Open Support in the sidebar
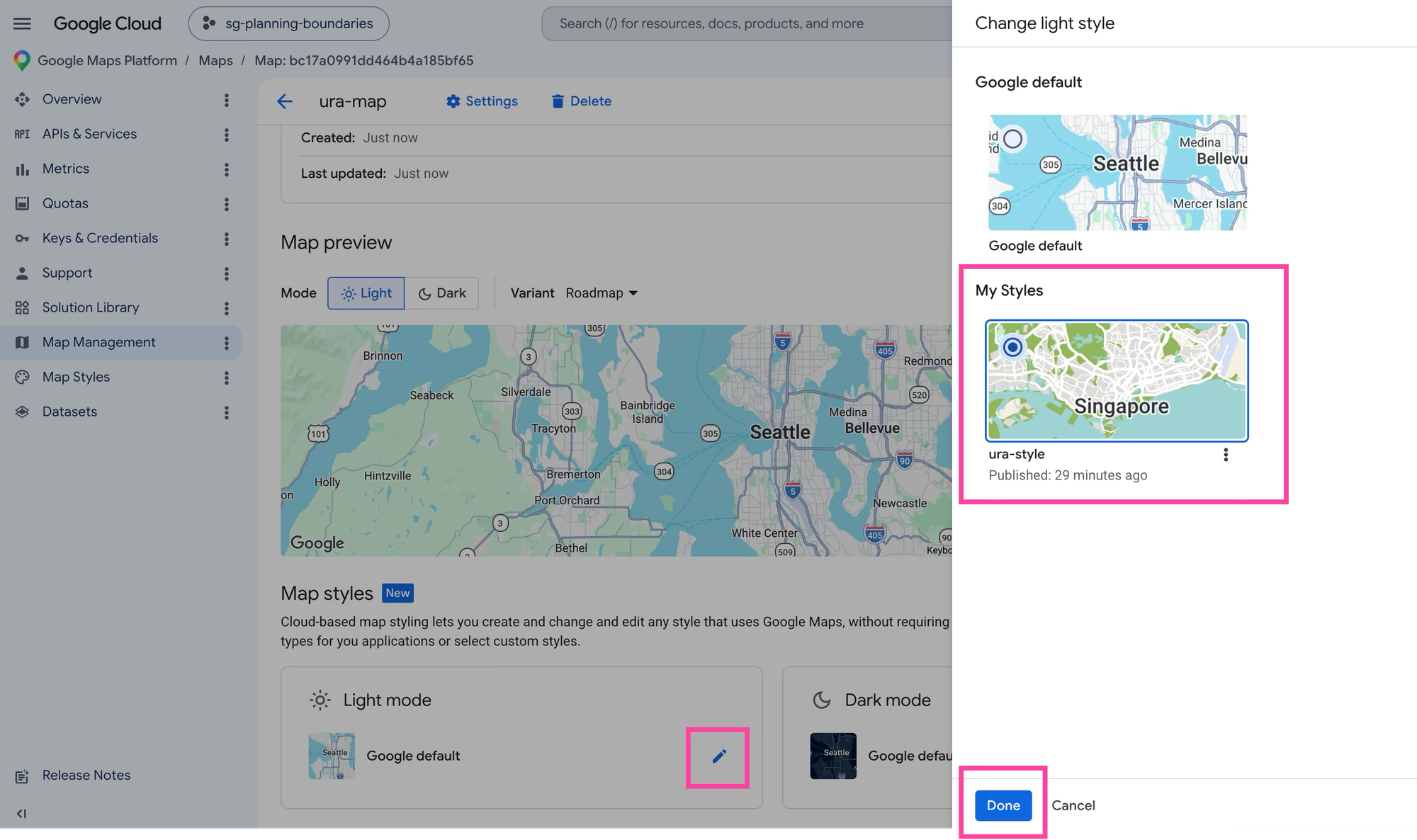Image resolution: width=1417 pixels, height=840 pixels. coord(67,273)
